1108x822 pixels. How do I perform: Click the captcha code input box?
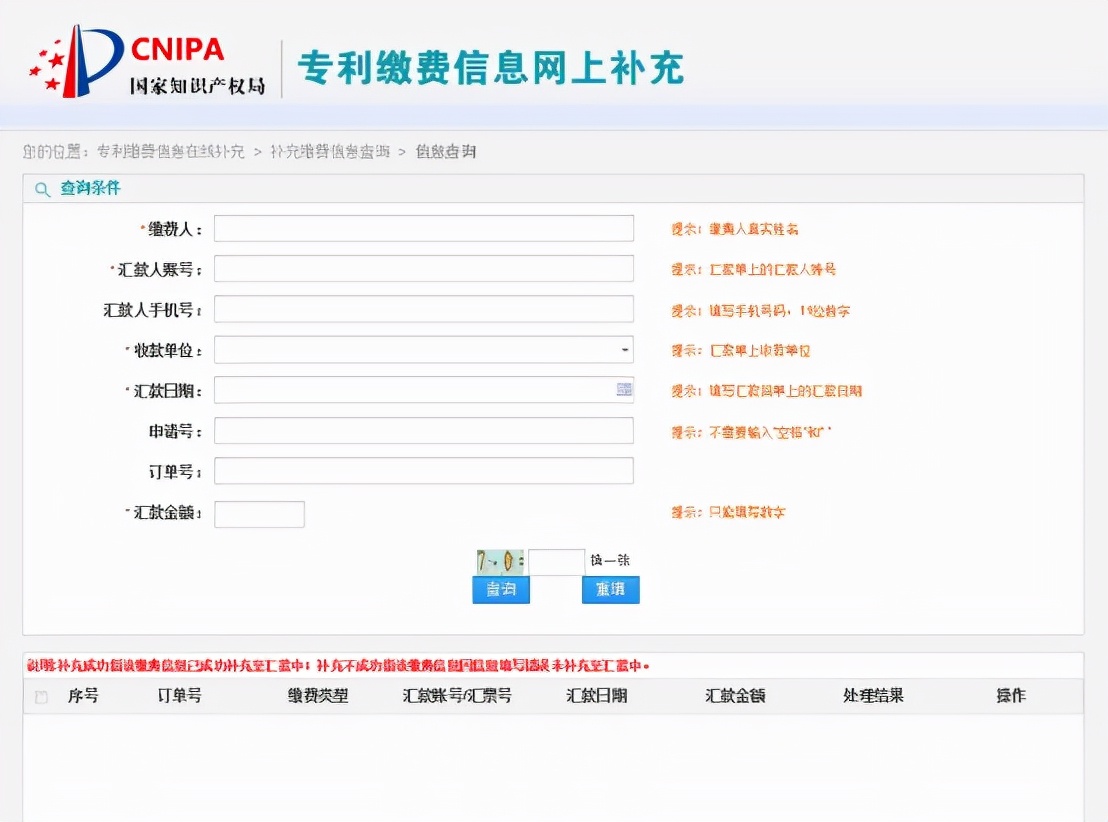pos(557,562)
